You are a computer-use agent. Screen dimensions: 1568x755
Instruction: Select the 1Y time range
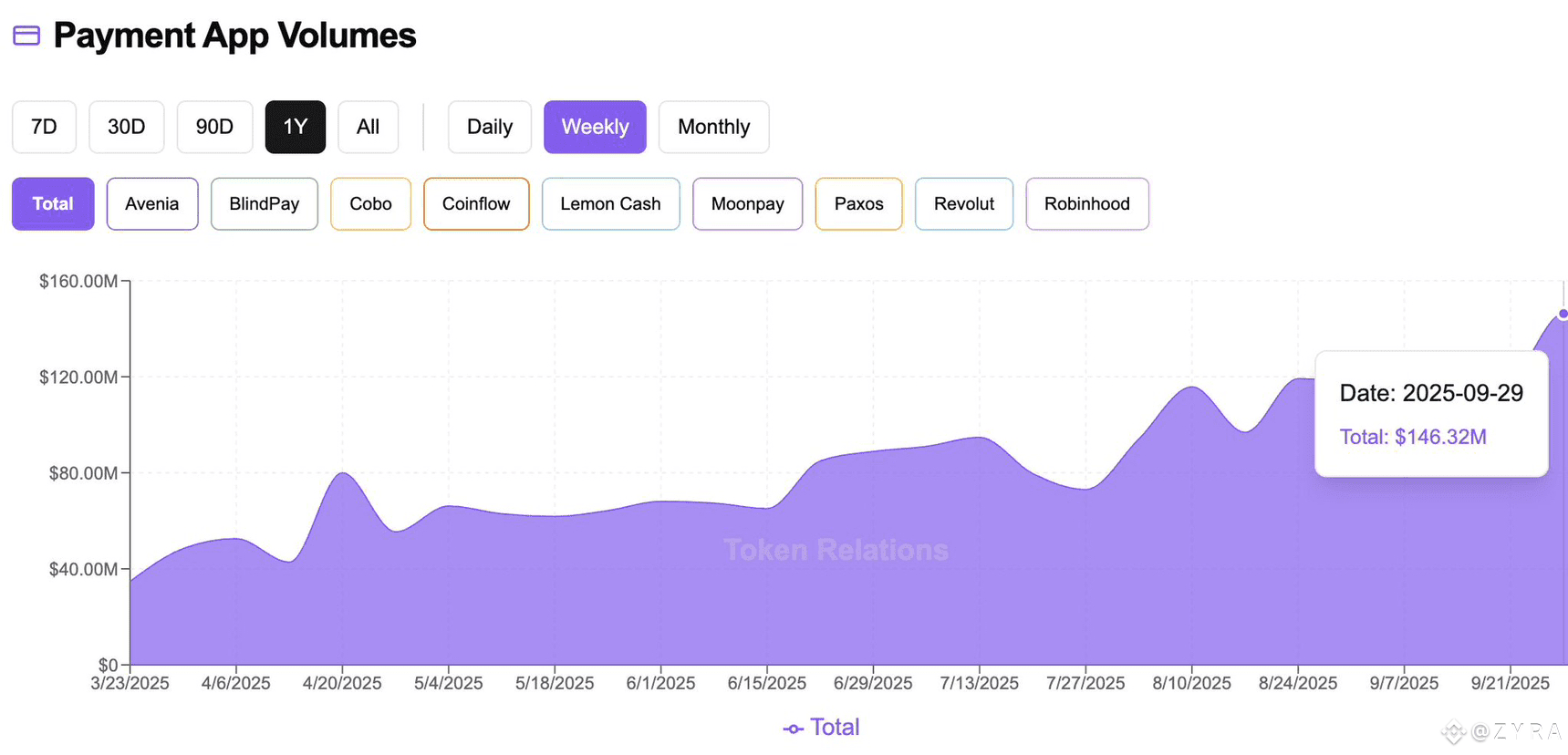click(x=296, y=127)
